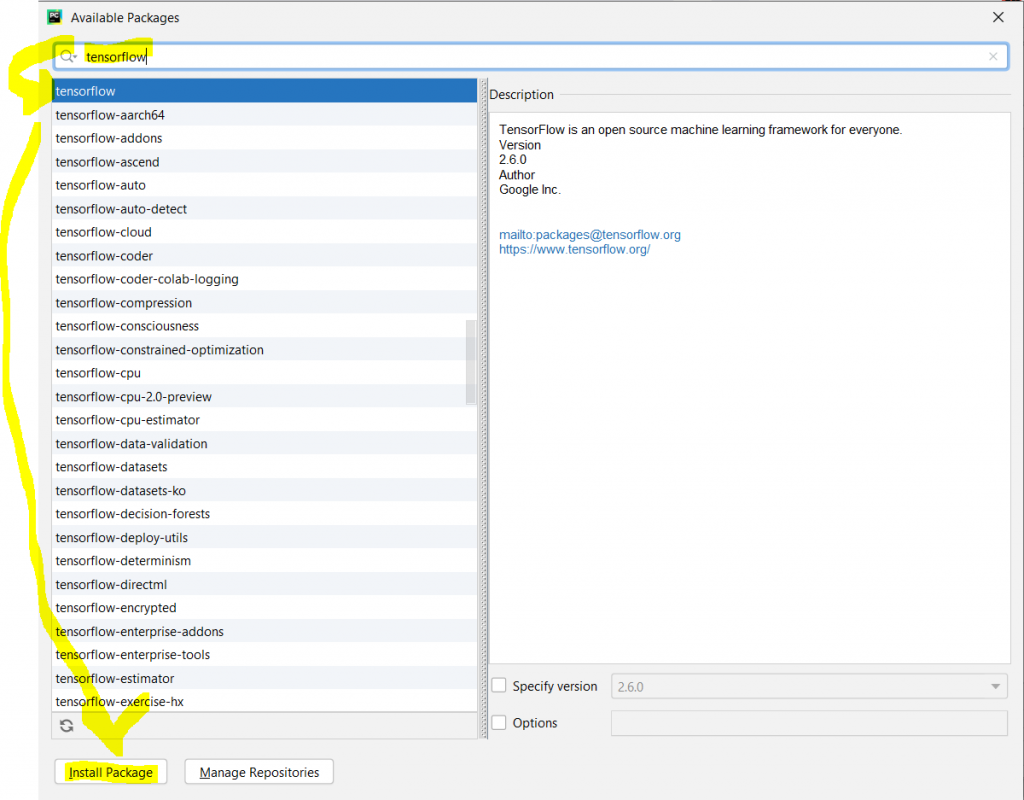
Task: Clear the tensorflow search with the X icon
Action: [x=993, y=56]
